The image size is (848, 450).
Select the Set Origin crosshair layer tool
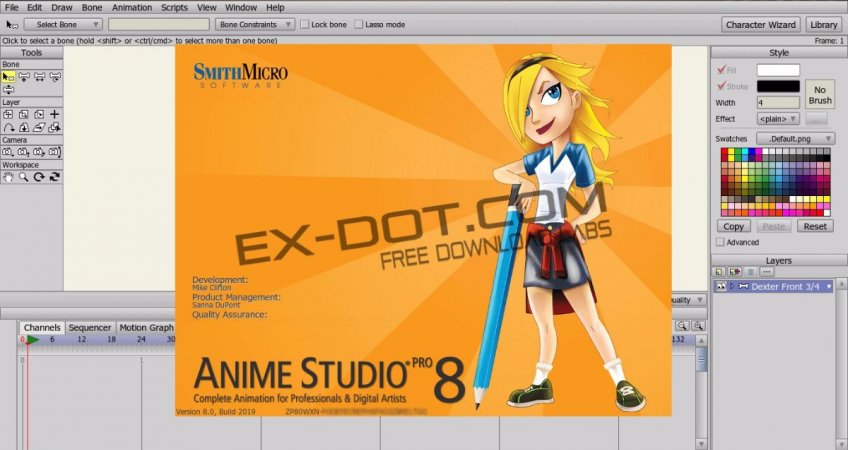[x=55, y=115]
